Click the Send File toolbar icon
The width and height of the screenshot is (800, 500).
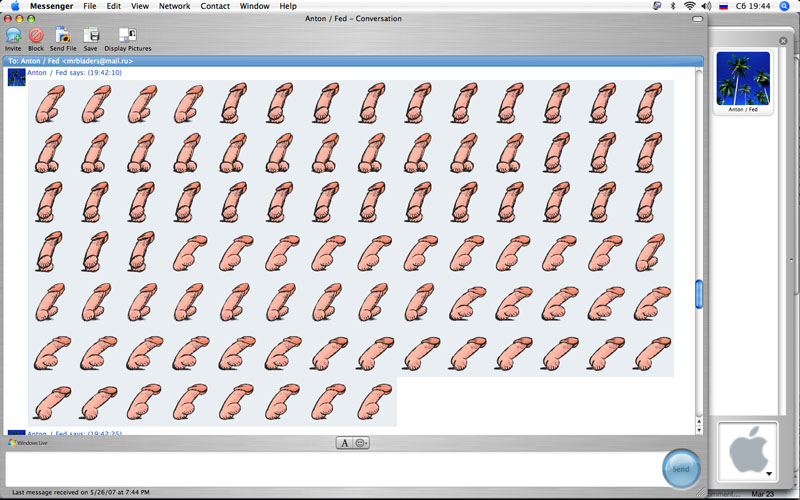63,36
